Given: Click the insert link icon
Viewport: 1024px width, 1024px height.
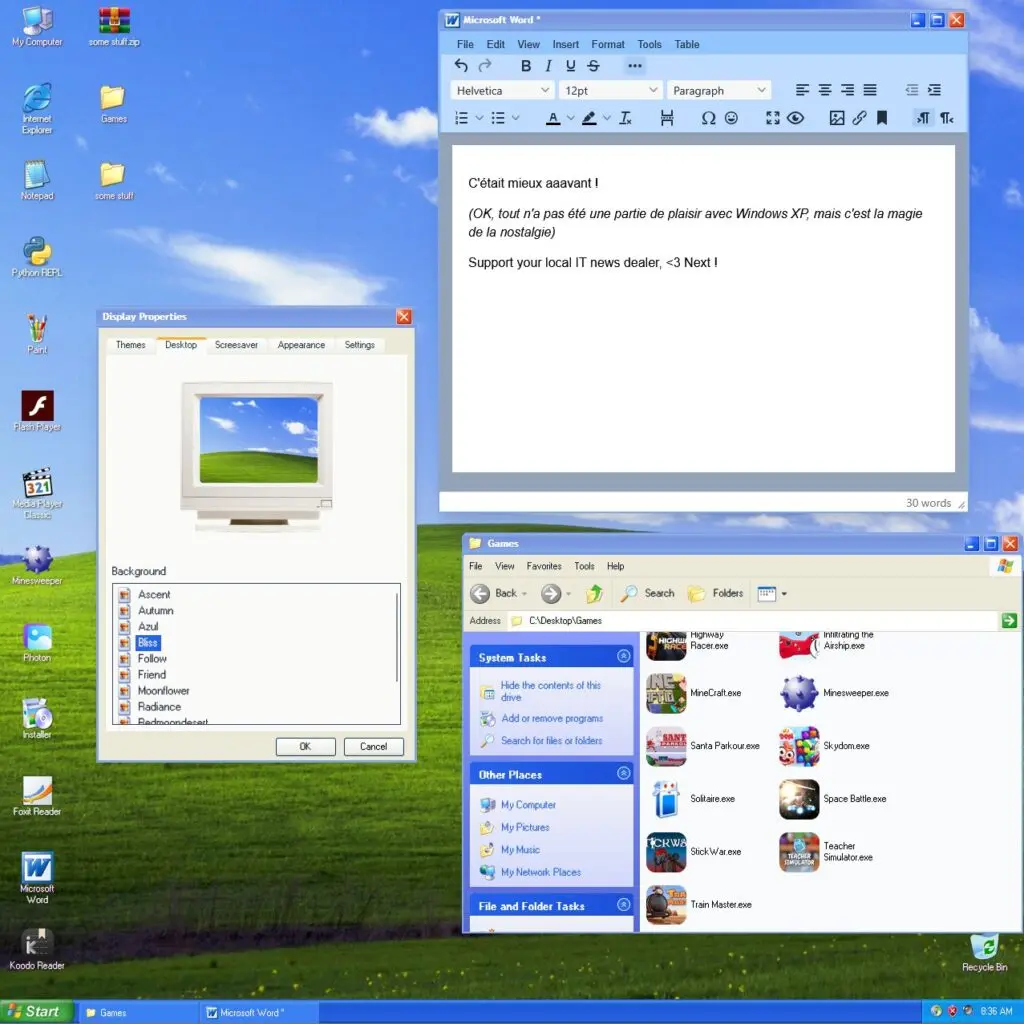Looking at the screenshot, I should click(x=859, y=118).
